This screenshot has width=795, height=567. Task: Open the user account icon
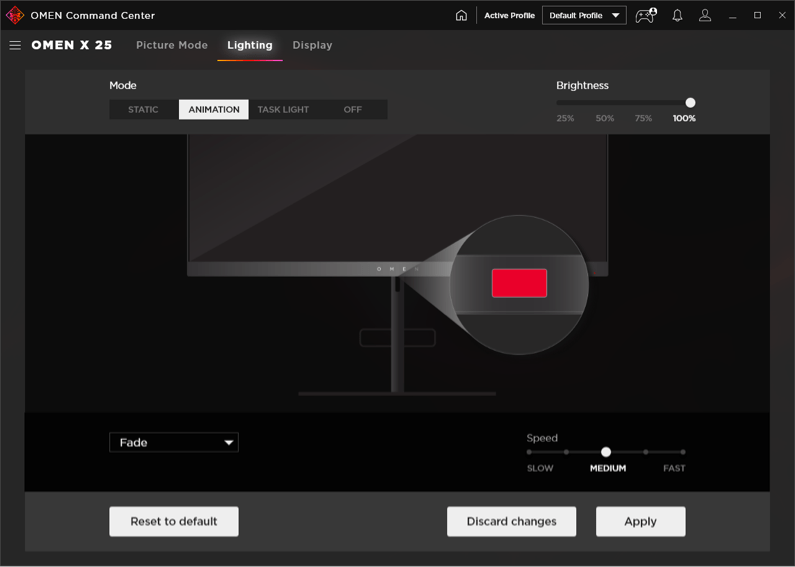click(x=705, y=15)
